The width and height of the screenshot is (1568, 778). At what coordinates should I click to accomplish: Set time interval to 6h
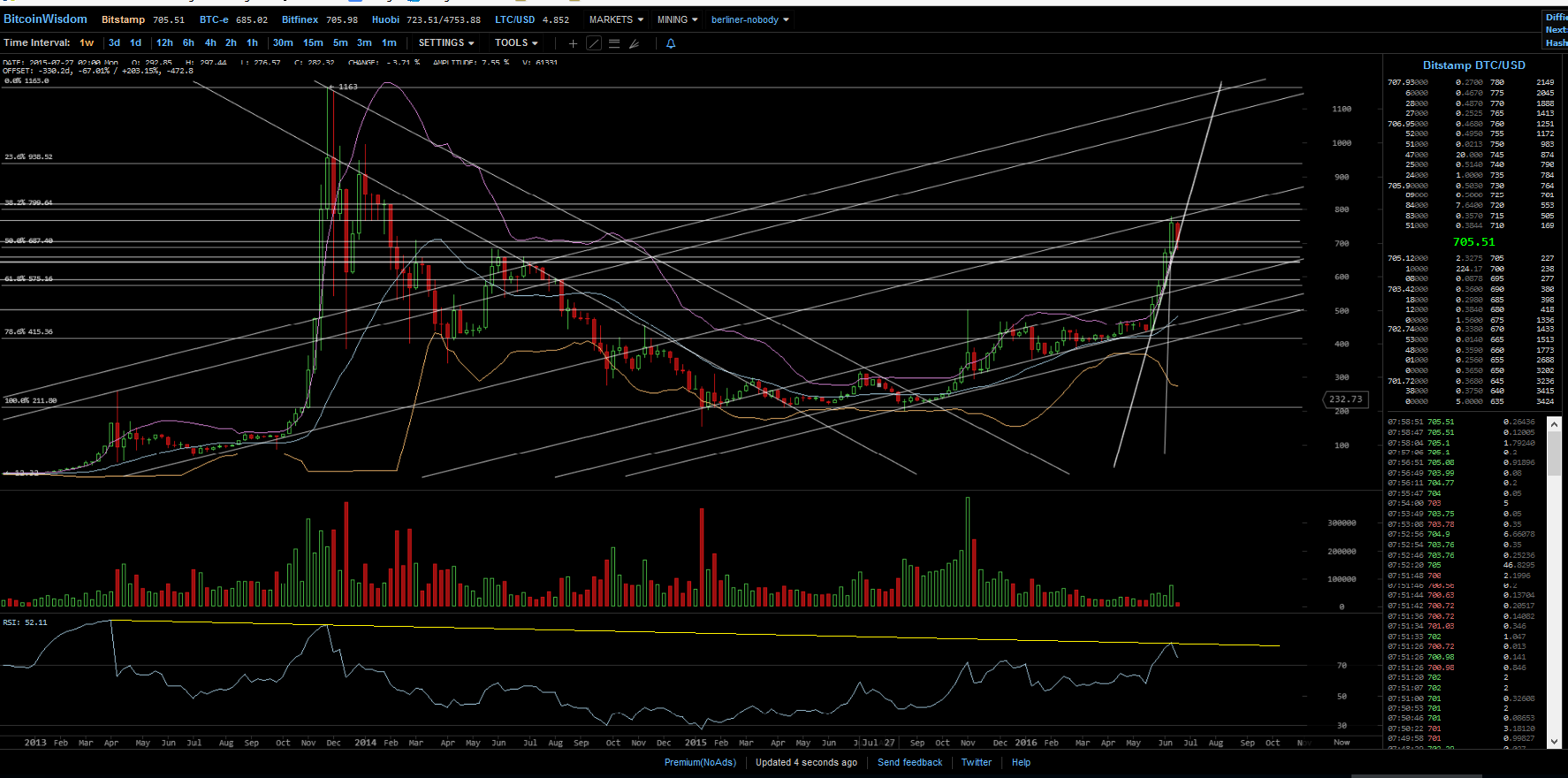click(x=188, y=42)
